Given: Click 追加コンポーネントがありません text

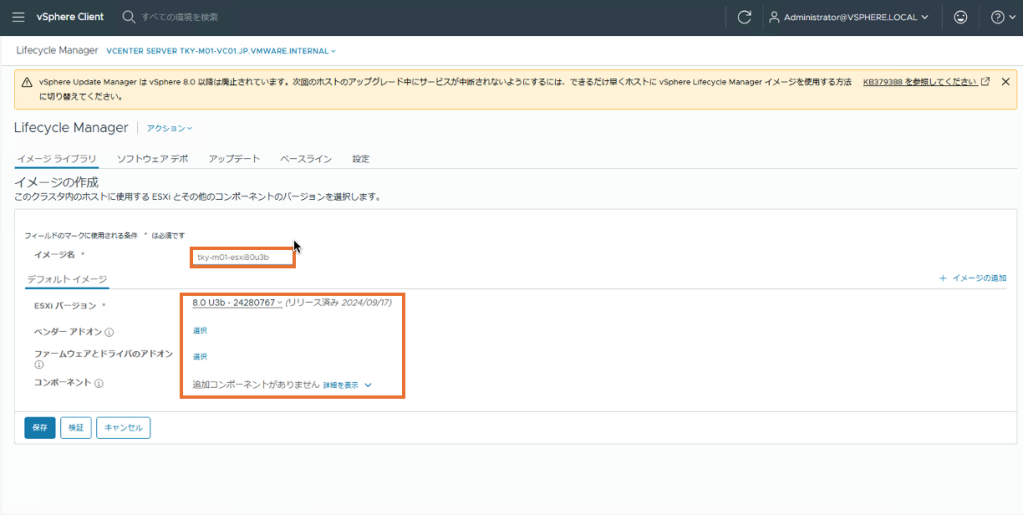Looking at the screenshot, I should (256, 385).
